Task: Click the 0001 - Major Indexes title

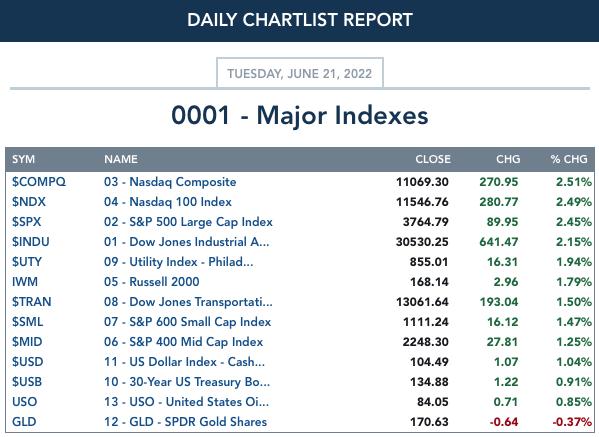Action: [300, 115]
